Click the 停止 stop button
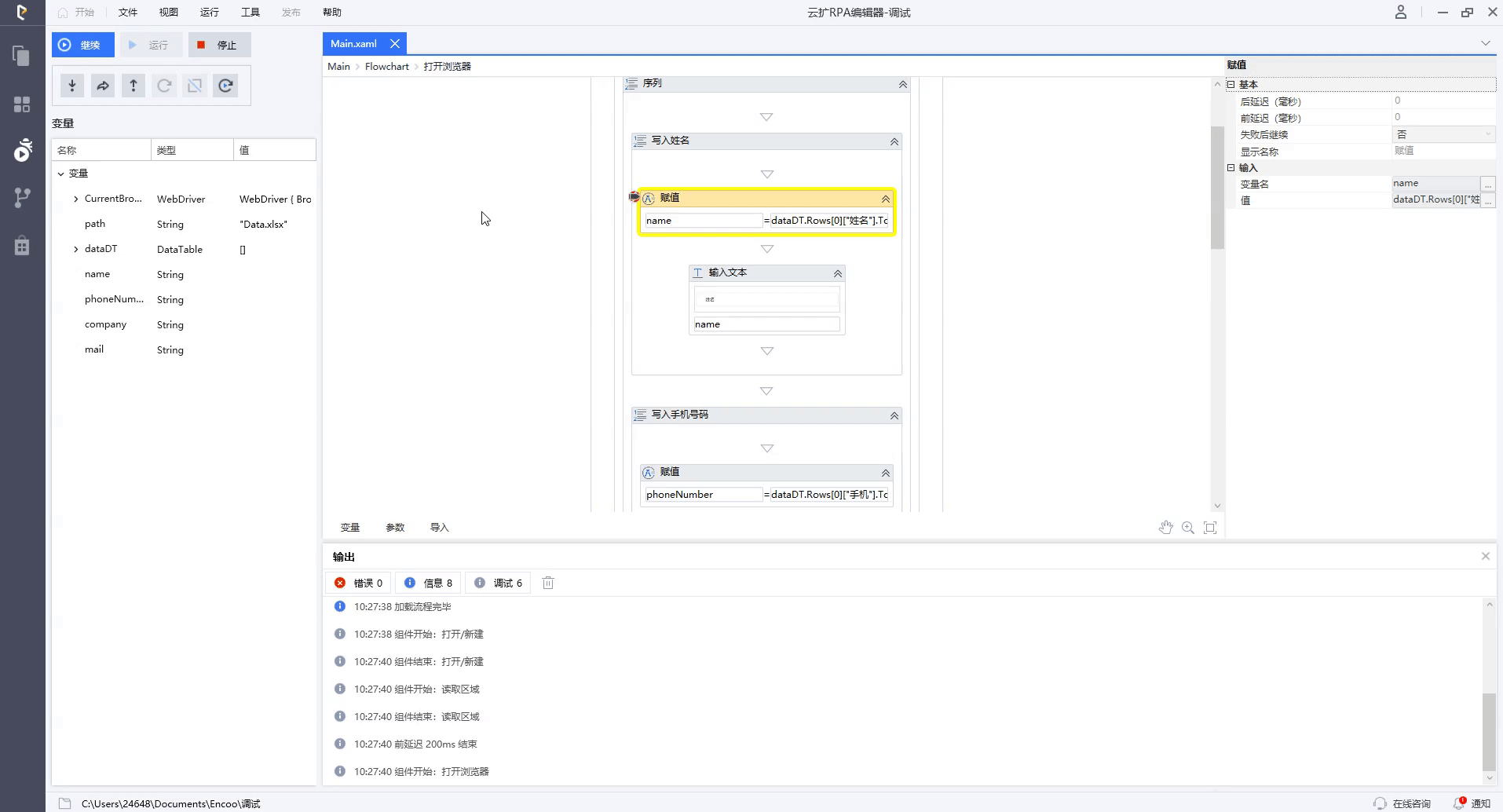 point(219,45)
